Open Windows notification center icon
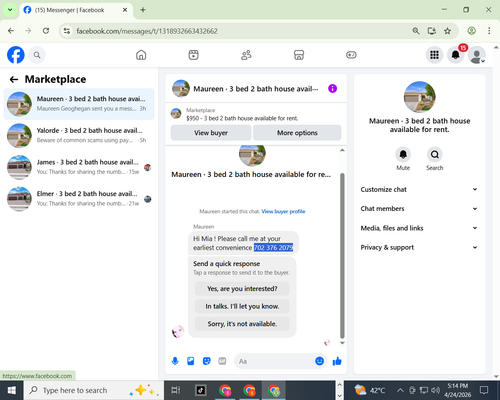Viewport: 500px width, 400px height. point(484,390)
